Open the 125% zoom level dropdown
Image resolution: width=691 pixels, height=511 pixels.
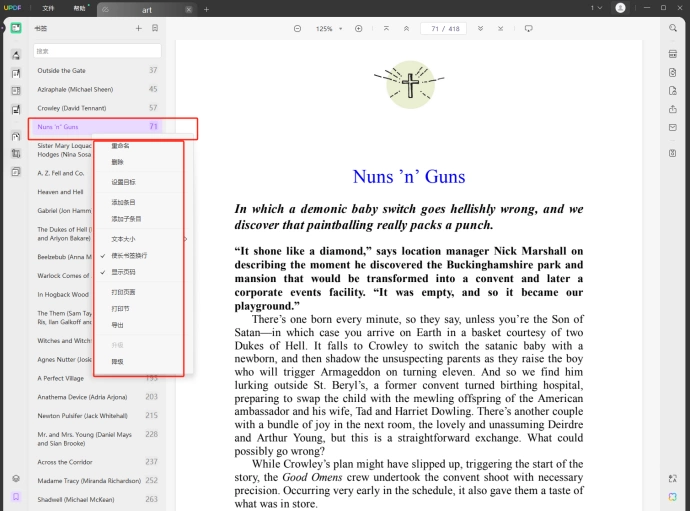coord(329,29)
